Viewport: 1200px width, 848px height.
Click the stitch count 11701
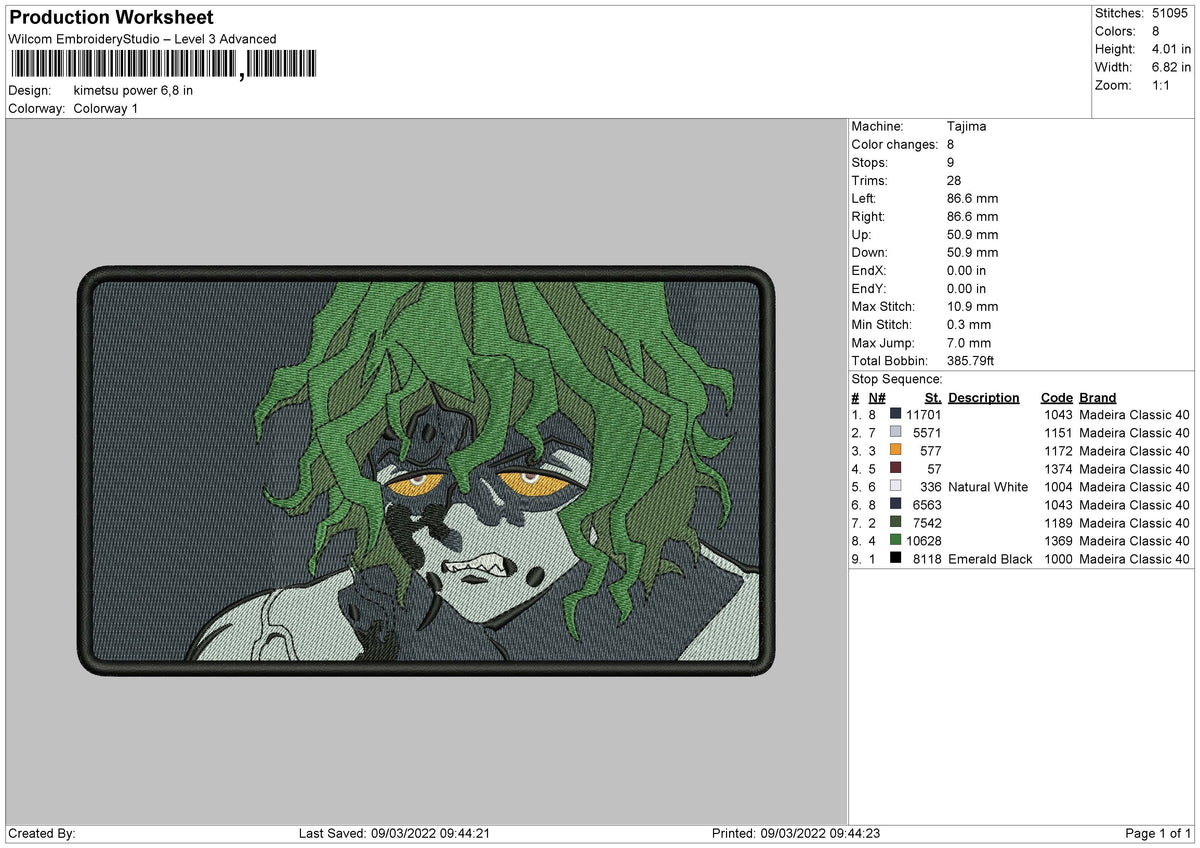[923, 414]
